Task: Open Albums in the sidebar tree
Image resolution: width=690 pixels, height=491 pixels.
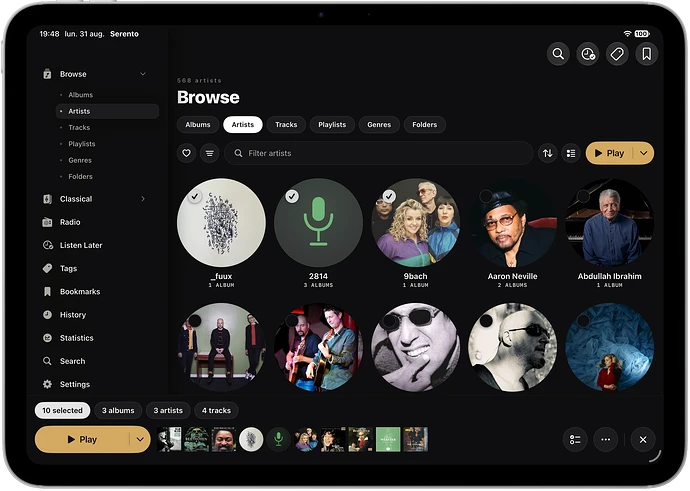Action: (x=81, y=95)
